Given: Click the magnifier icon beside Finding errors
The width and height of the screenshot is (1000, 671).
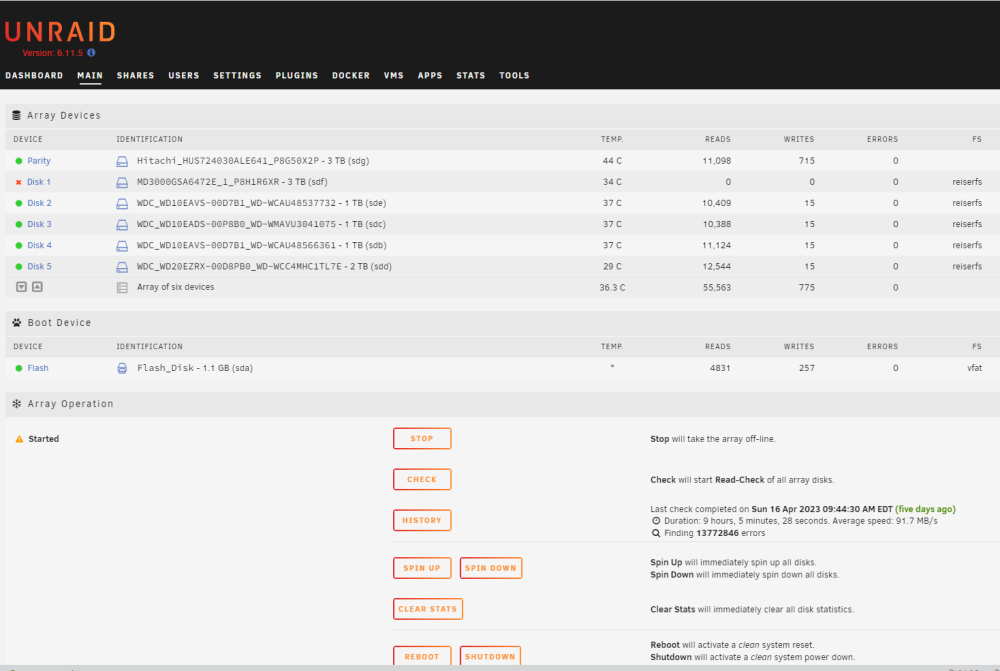Looking at the screenshot, I should pos(656,533).
